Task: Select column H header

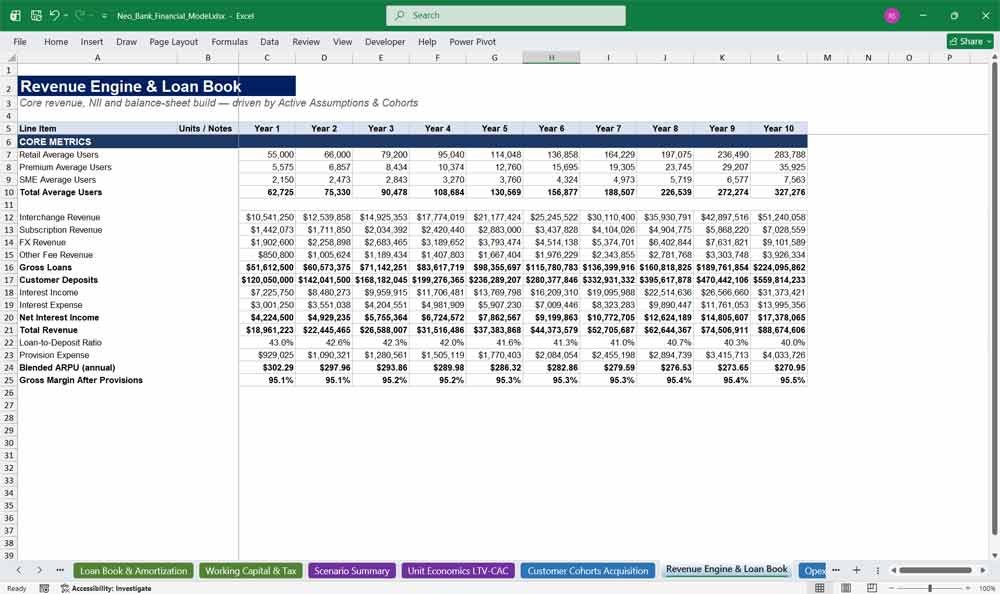Action: click(551, 58)
